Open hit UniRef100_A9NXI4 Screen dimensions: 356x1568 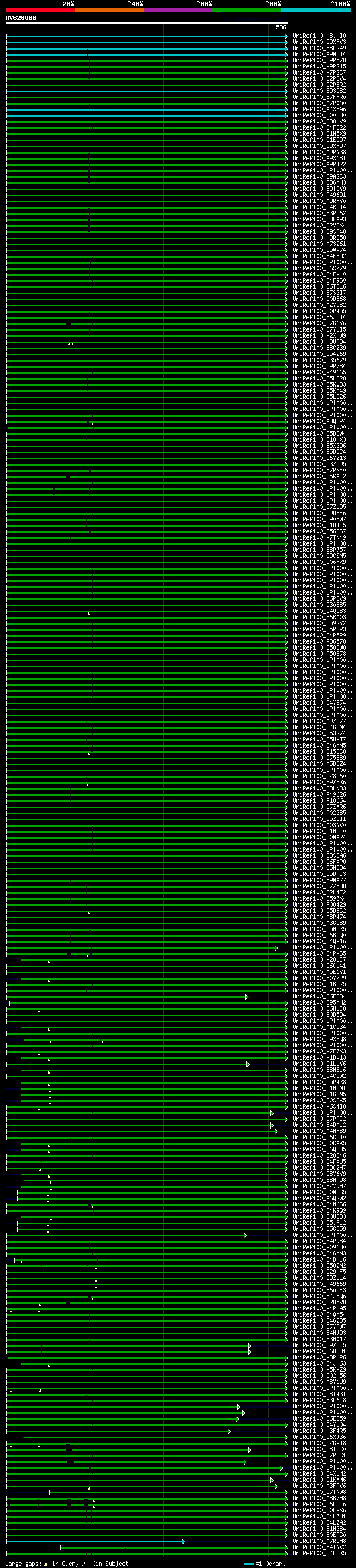pos(319,54)
